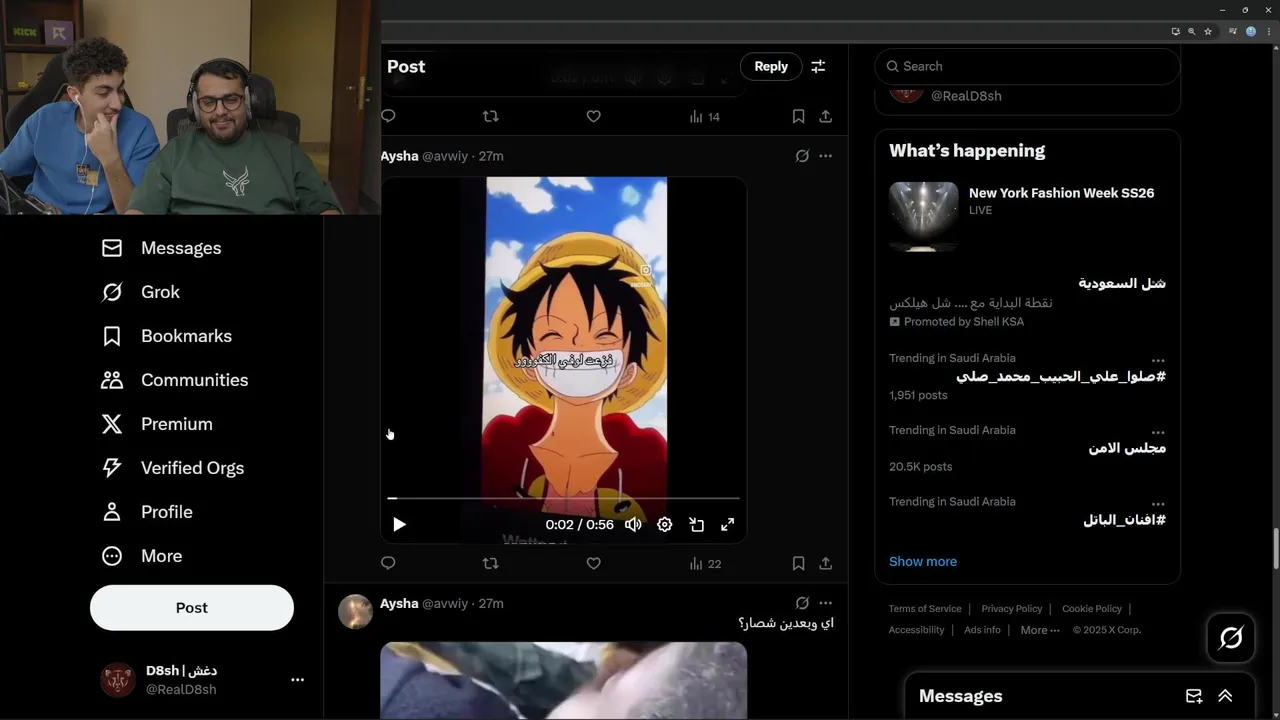Image resolution: width=1280 pixels, height=720 pixels.
Task: Seek along the video progress bar
Action: click(x=563, y=497)
